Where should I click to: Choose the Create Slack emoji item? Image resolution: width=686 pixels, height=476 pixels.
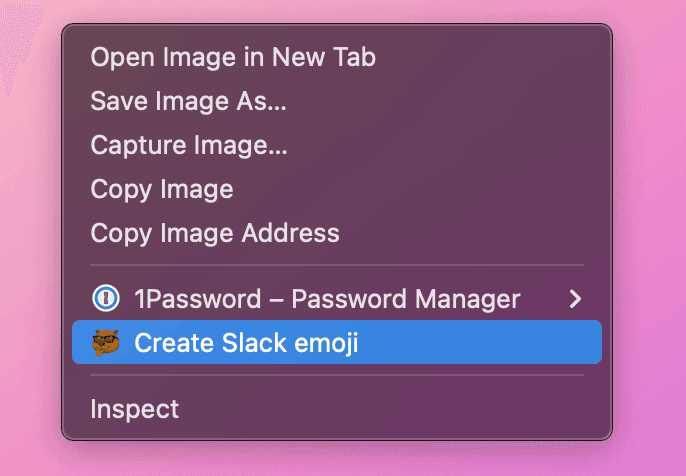tap(246, 343)
